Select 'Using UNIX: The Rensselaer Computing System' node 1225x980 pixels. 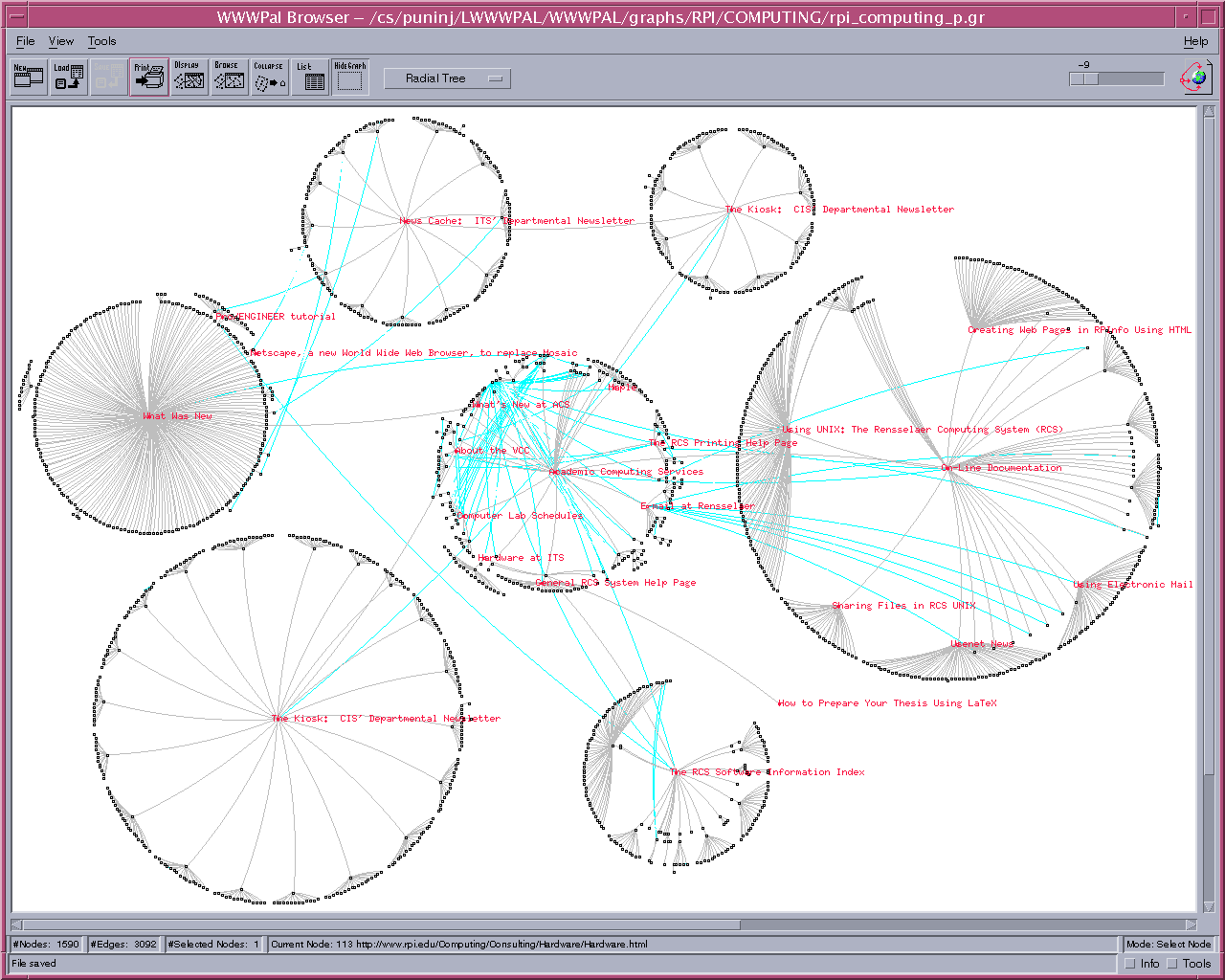pos(923,430)
